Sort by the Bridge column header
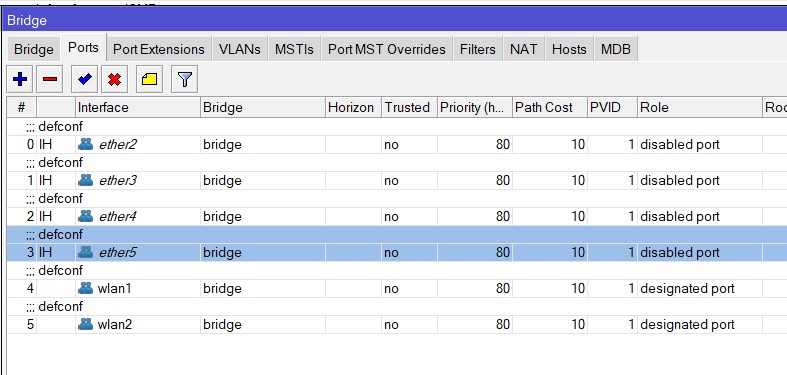 tap(263, 107)
